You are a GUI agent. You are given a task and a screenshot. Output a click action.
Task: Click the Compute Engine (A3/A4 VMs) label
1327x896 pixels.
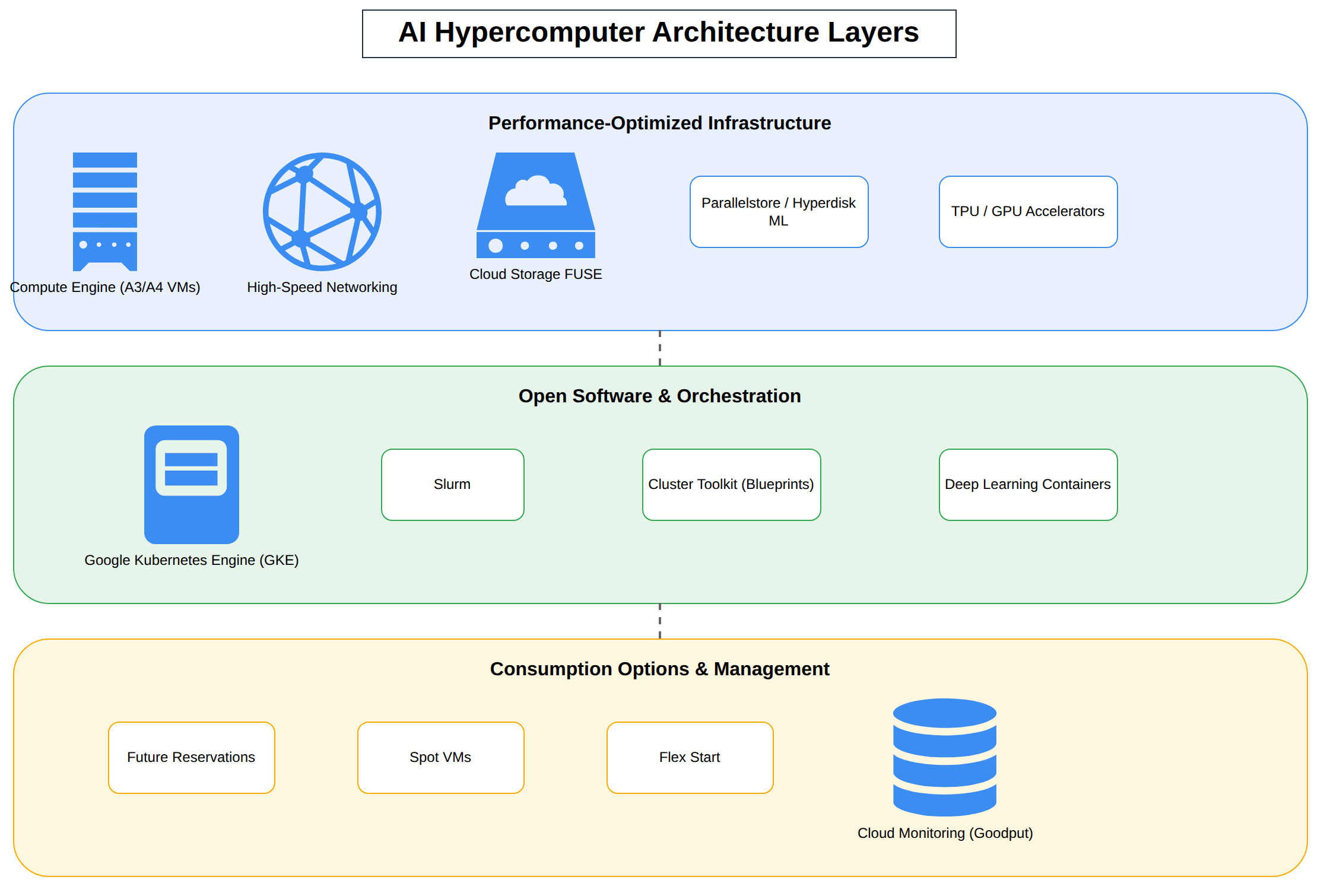pyautogui.click(x=105, y=287)
